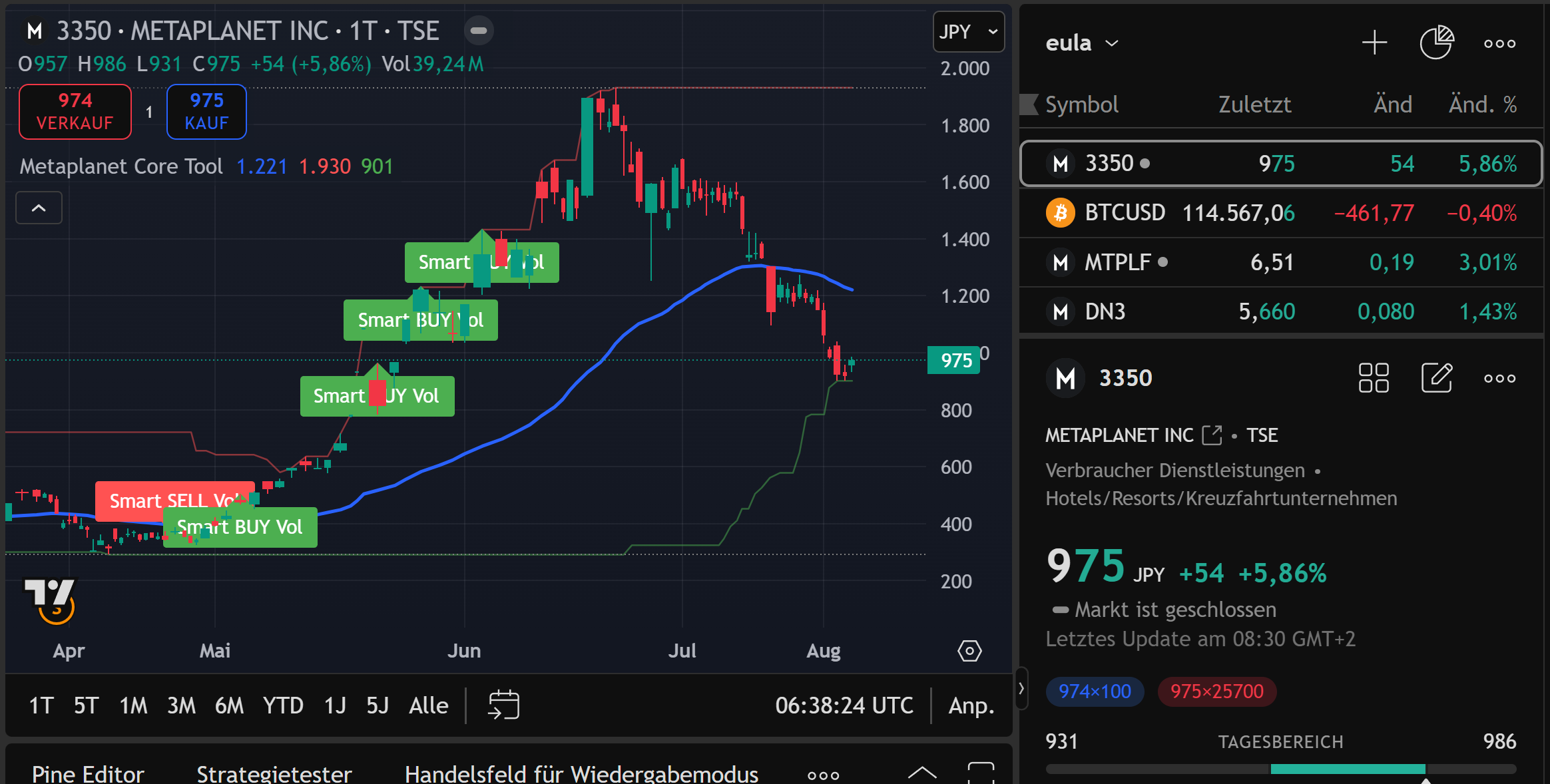Click the market status dash icon by title
This screenshot has width=1550, height=784.
[x=479, y=31]
